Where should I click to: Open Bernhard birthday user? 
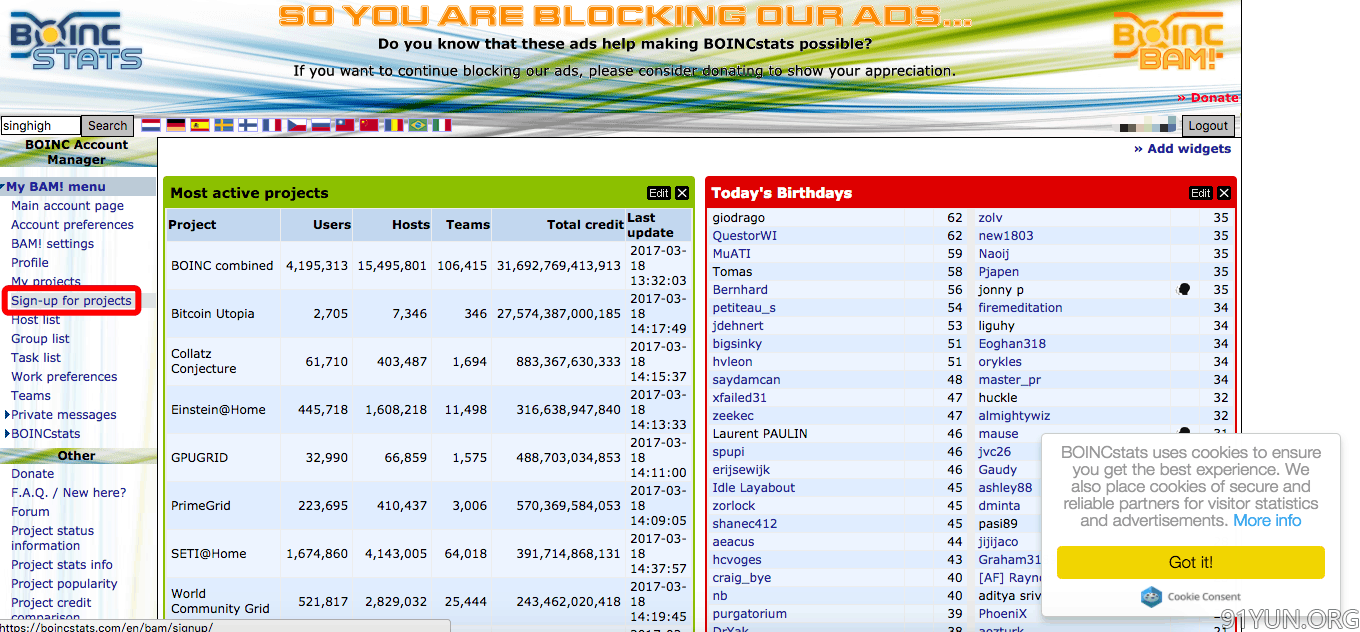[x=740, y=290]
